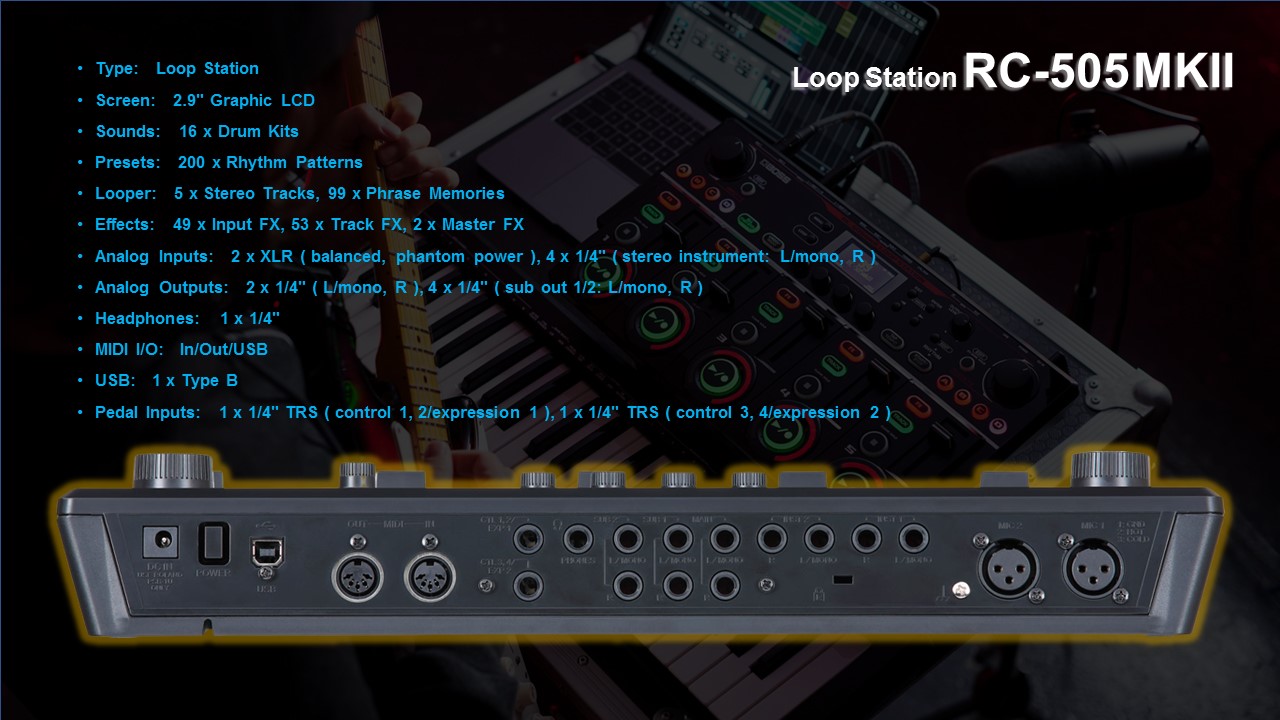1280x720 pixels.
Task: Click the "USB: 1 x Type B" line
Action: tap(166, 380)
